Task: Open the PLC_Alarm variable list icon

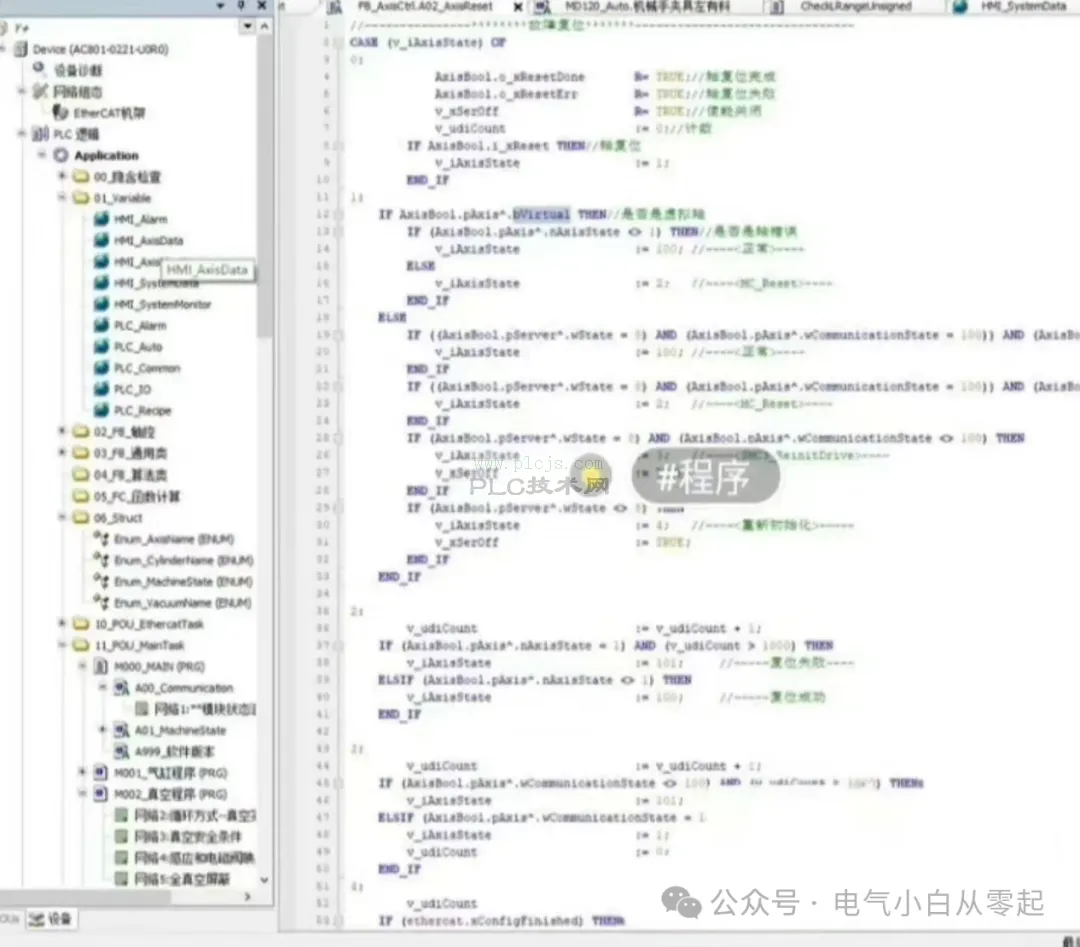Action: (x=101, y=325)
